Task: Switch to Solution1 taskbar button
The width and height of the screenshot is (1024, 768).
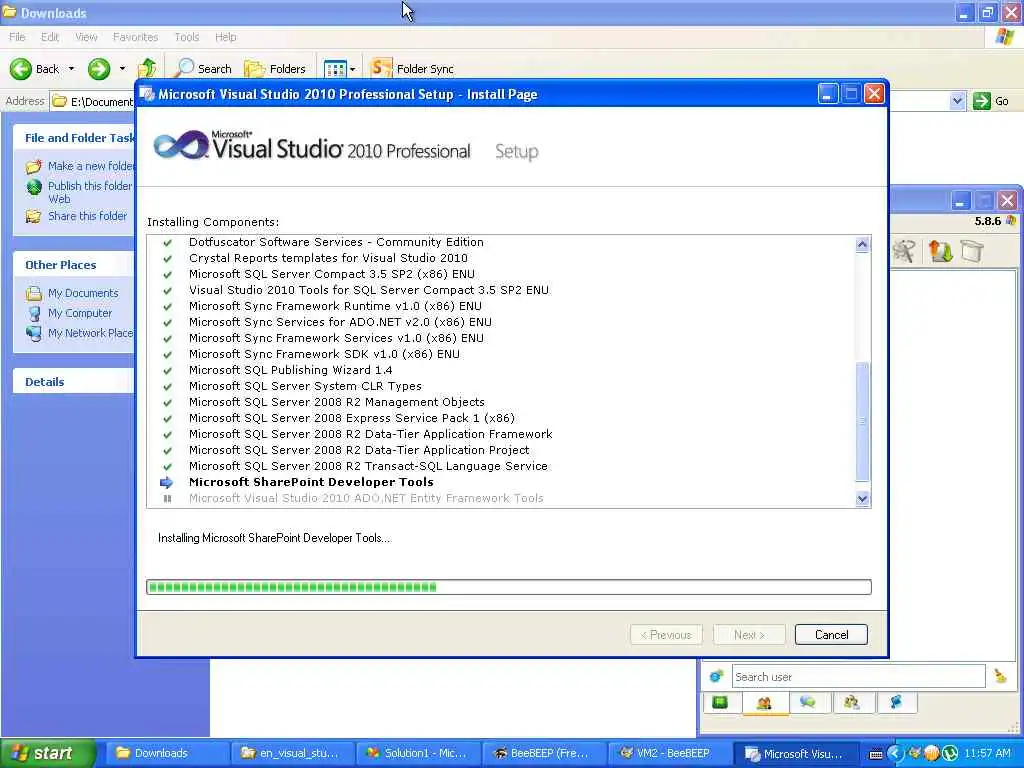Action: coord(420,753)
